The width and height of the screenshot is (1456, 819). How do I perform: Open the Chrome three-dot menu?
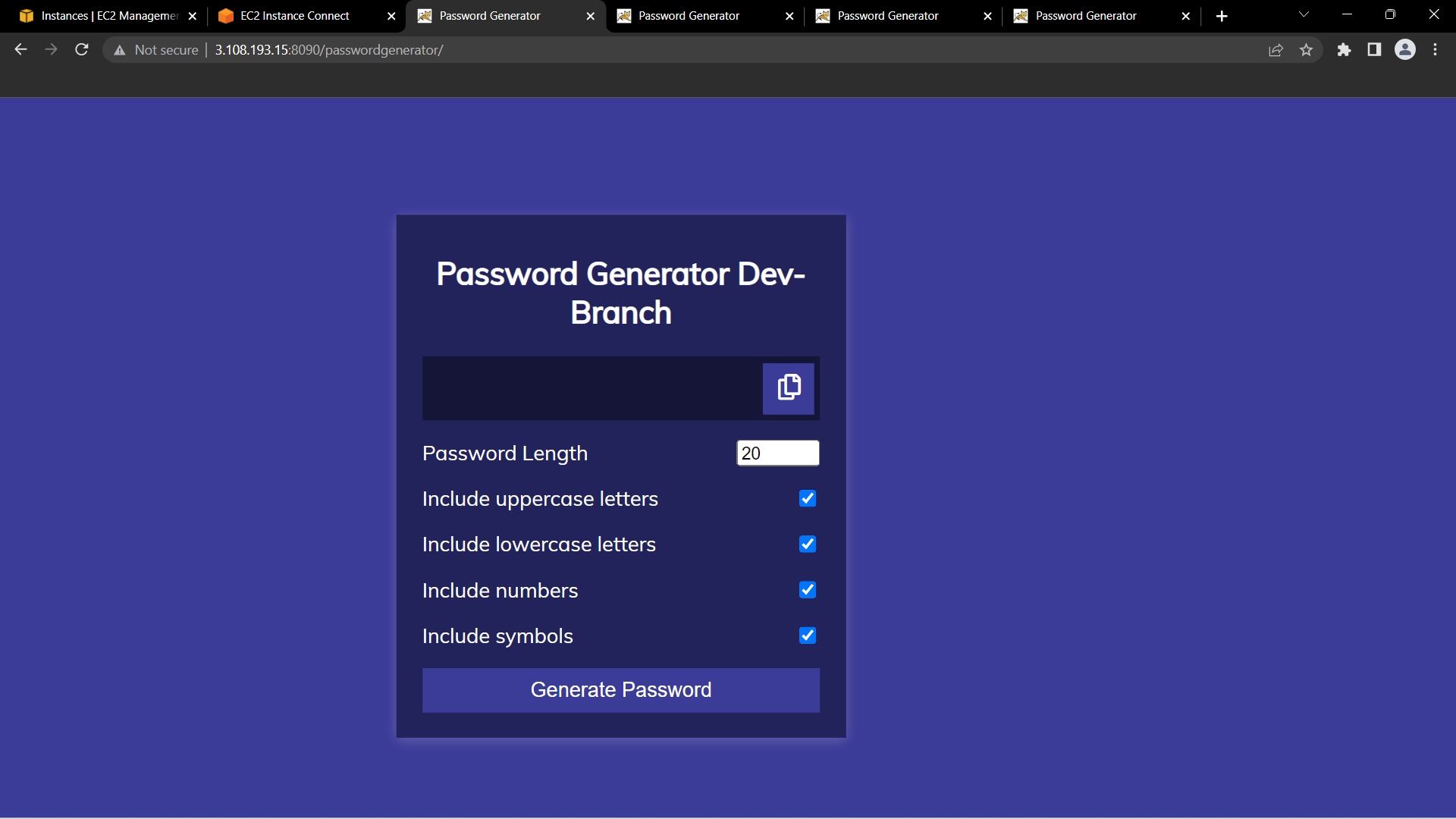click(x=1435, y=50)
